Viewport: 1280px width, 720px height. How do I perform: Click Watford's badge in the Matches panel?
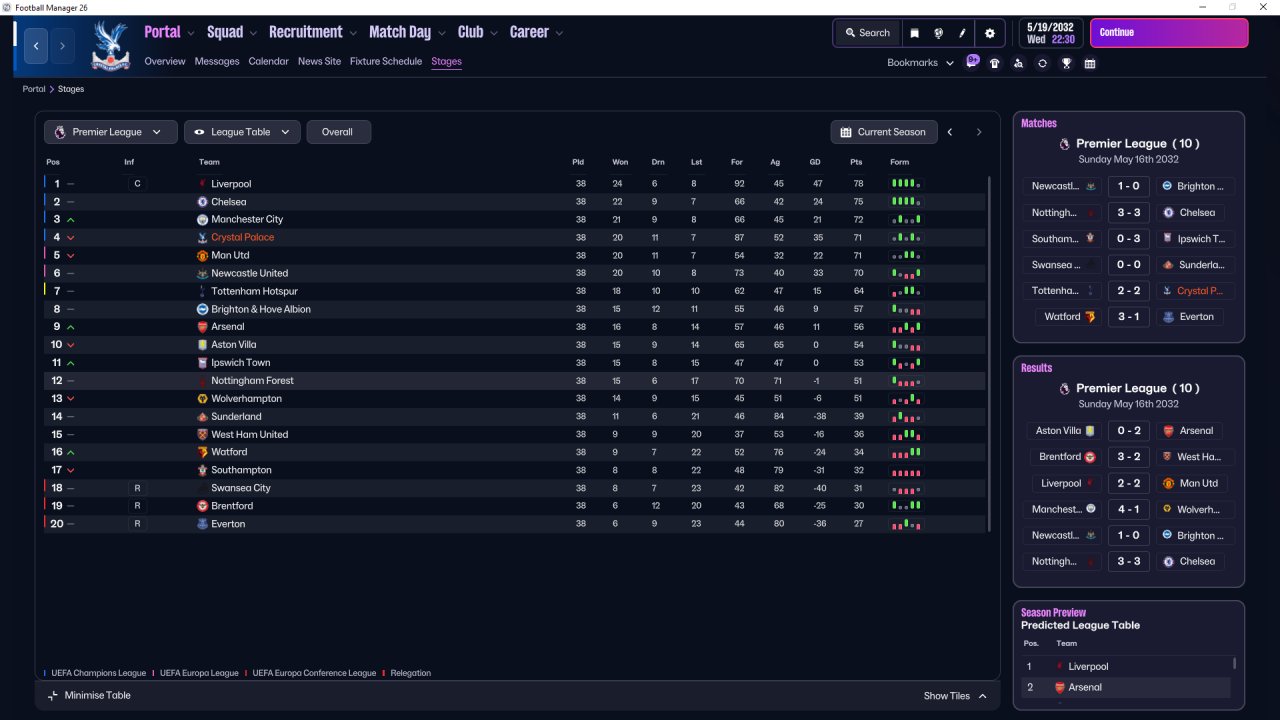coord(1091,317)
